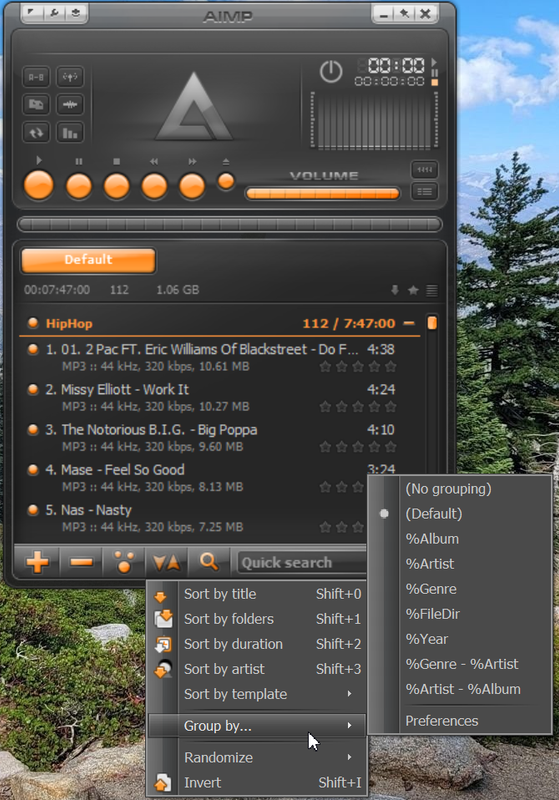This screenshot has width=559, height=800.
Task: Group playlist by %Genre
Action: (x=460, y=589)
